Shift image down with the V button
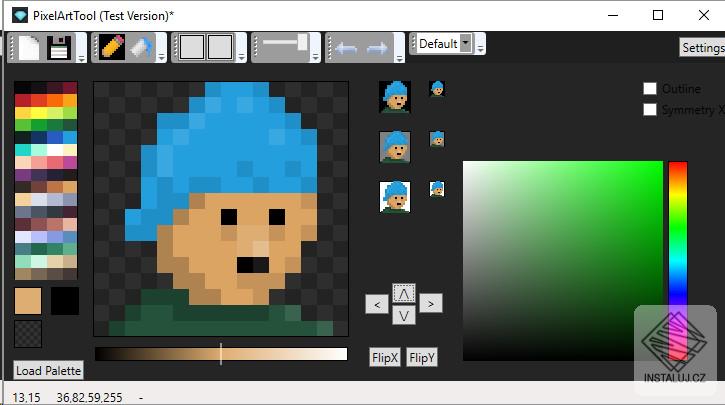Viewport: 725px width, 405px height. tap(404, 316)
